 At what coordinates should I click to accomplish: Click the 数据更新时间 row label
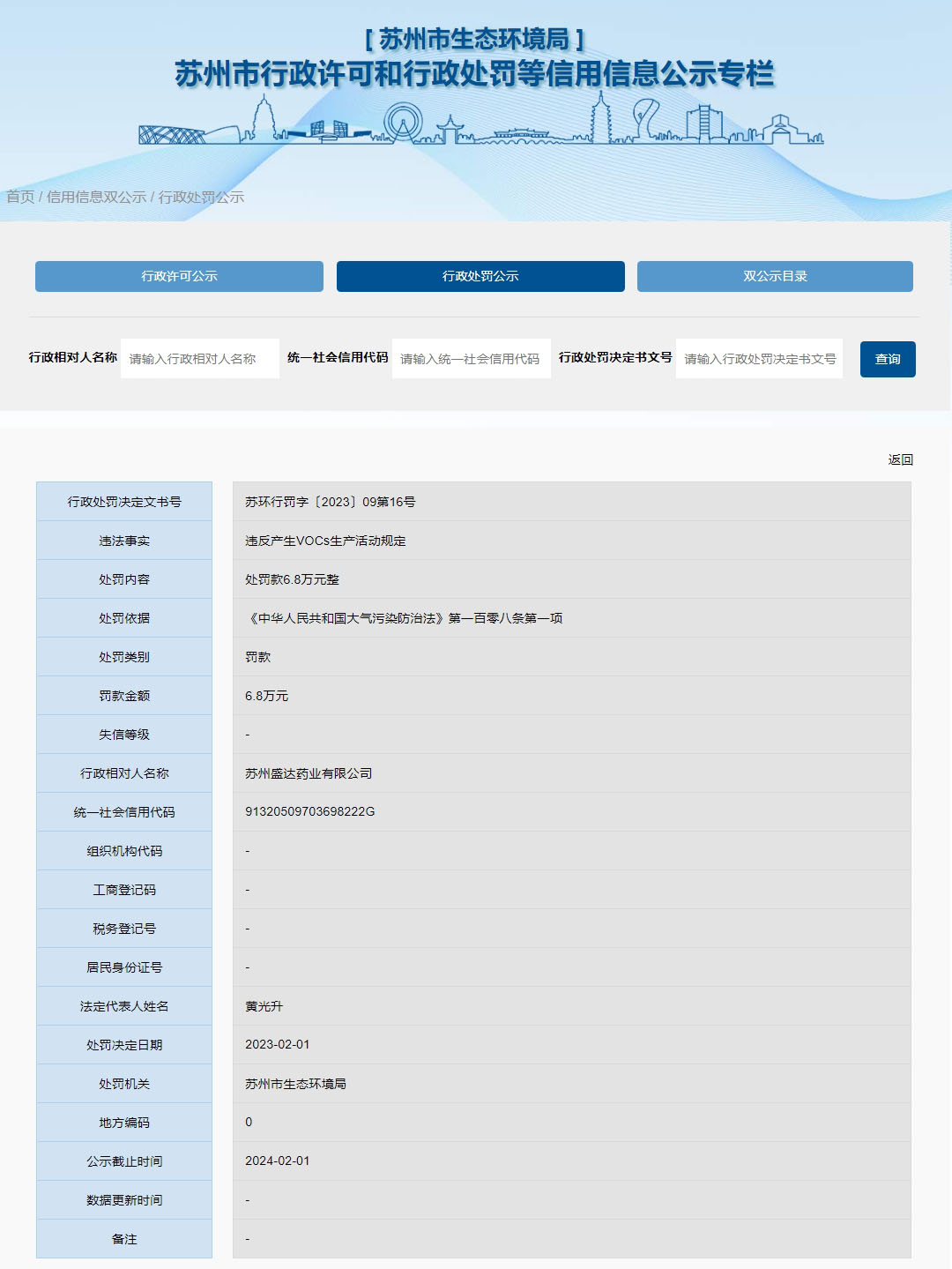pyautogui.click(x=124, y=1200)
